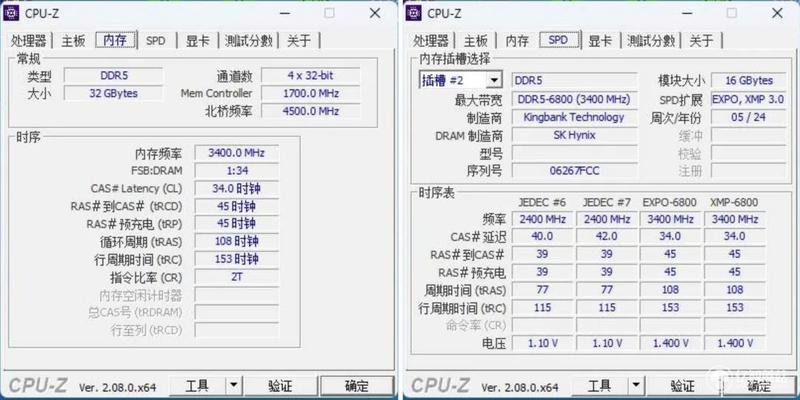The width and height of the screenshot is (800, 400).
Task: Expand 工具 dropdown arrow in right window
Action: [636, 386]
